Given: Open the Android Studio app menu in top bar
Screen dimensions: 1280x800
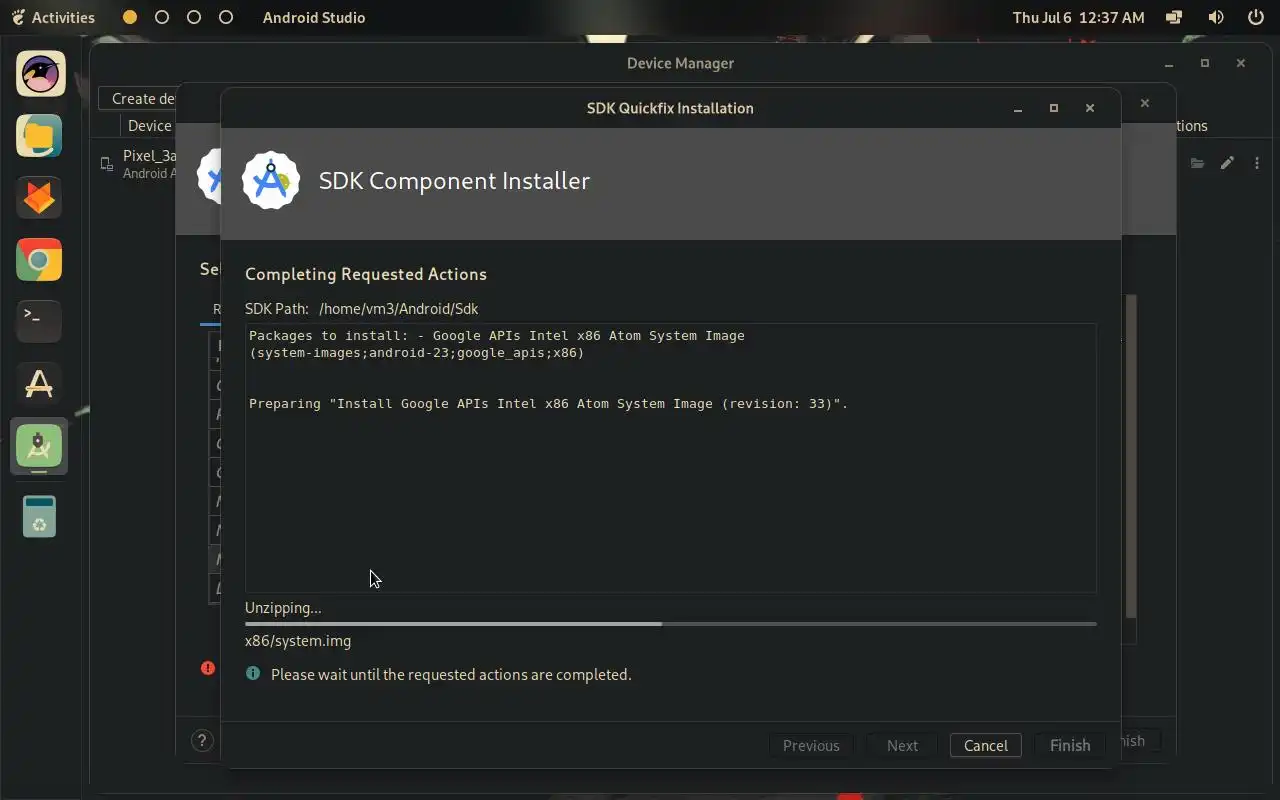Looking at the screenshot, I should 314,17.
